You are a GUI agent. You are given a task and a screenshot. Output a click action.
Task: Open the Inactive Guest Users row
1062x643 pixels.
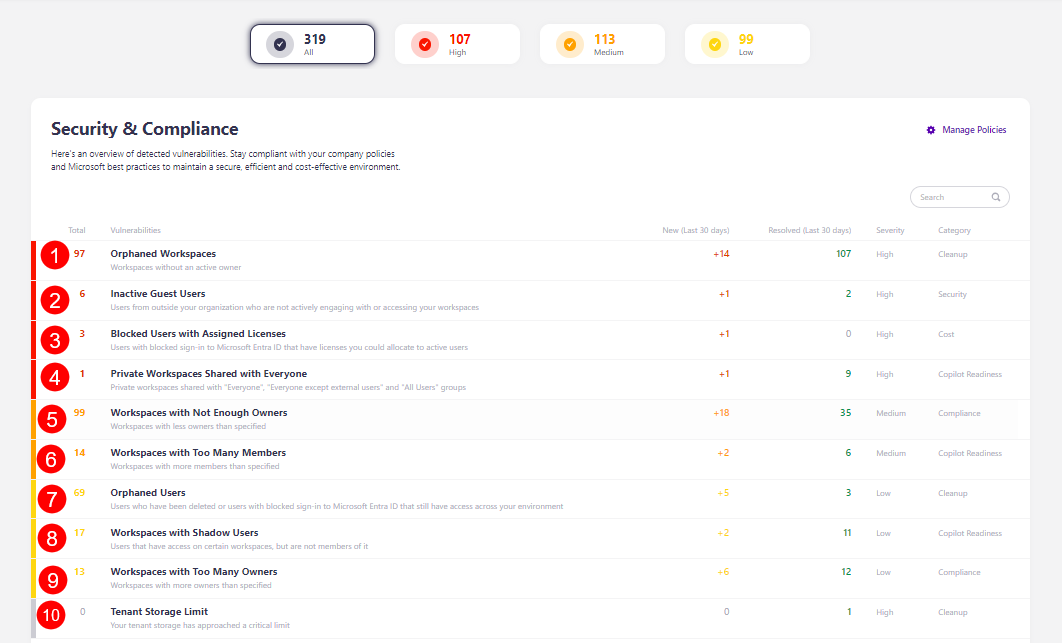click(158, 294)
